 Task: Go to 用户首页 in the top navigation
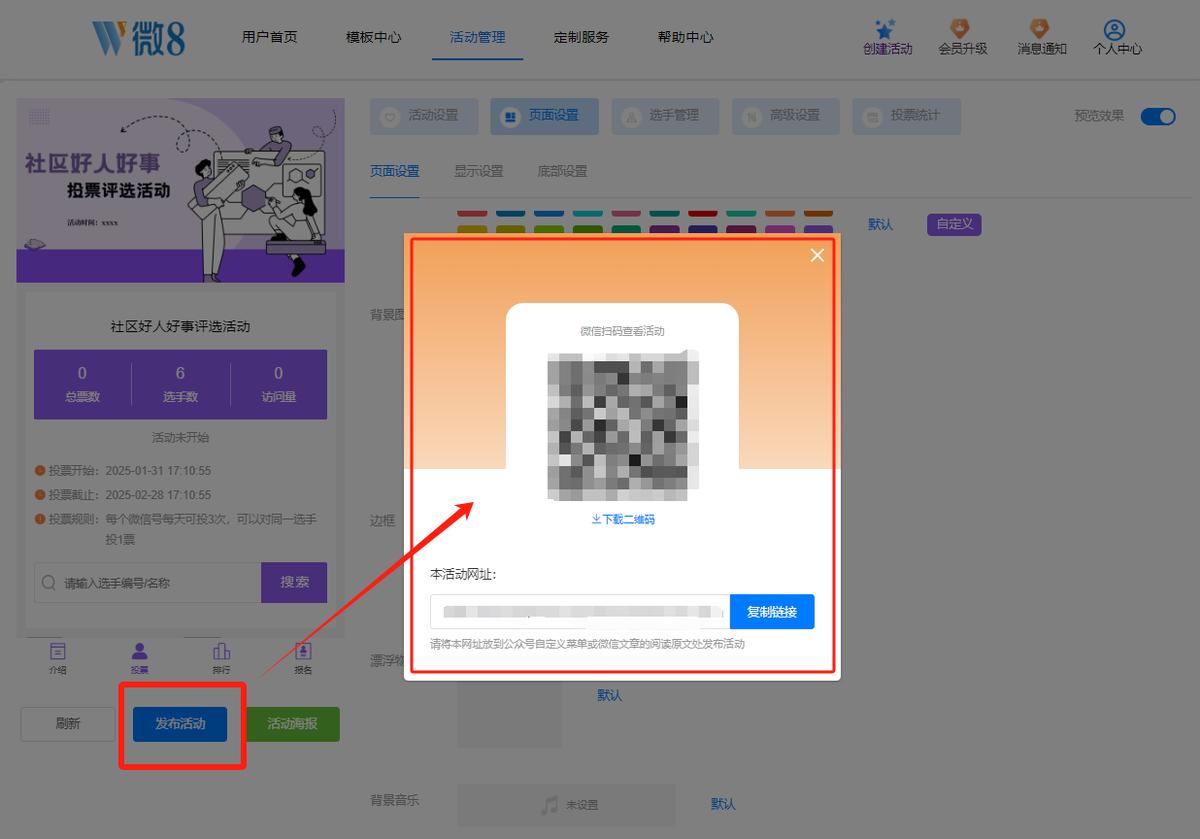[269, 37]
